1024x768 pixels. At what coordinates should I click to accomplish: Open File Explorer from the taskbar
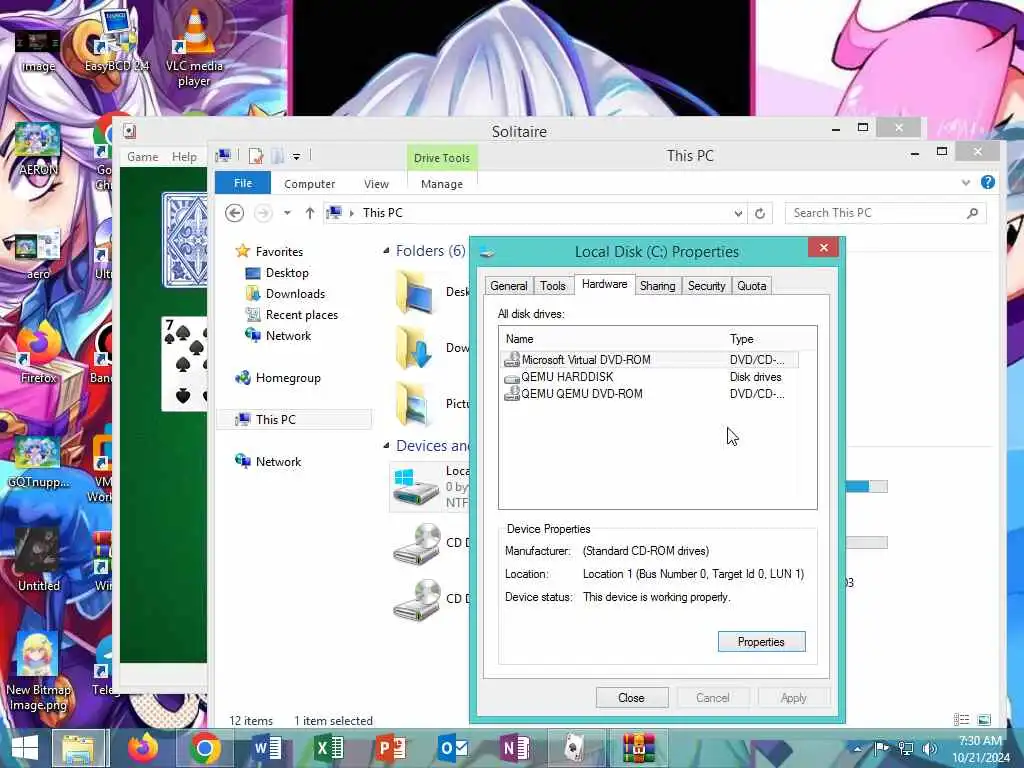pos(78,748)
